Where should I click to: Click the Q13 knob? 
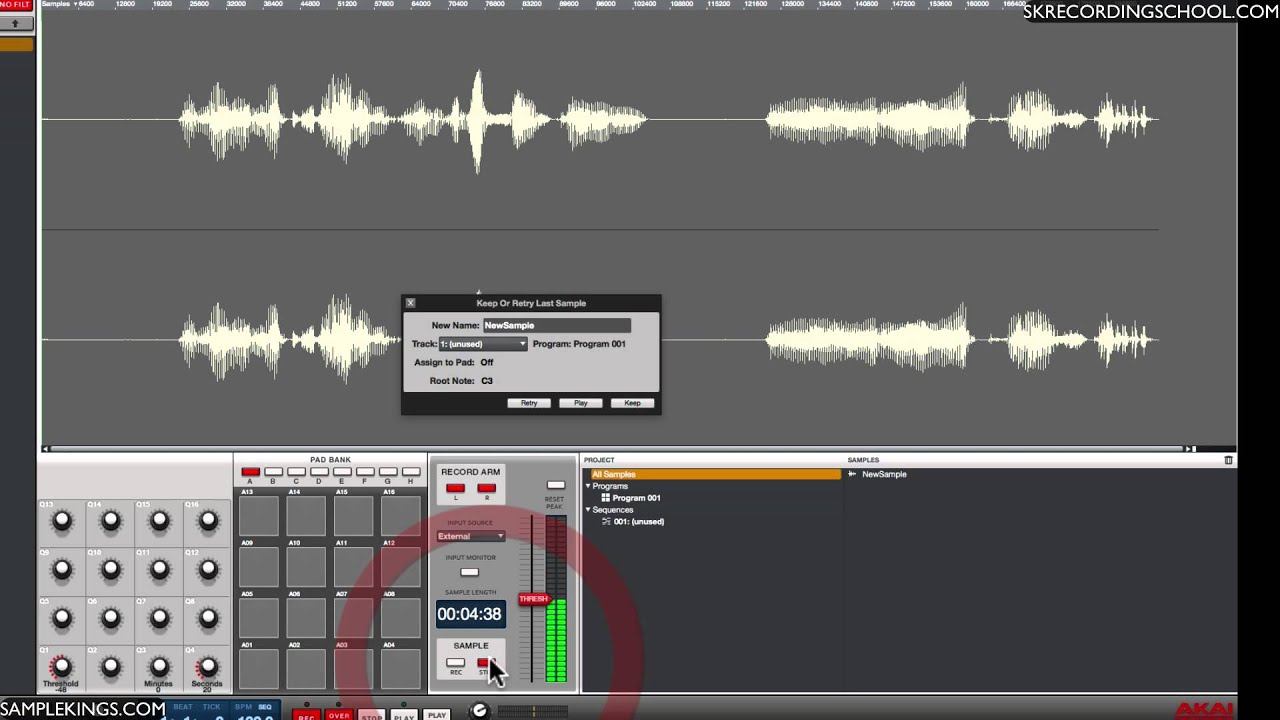tap(62, 520)
